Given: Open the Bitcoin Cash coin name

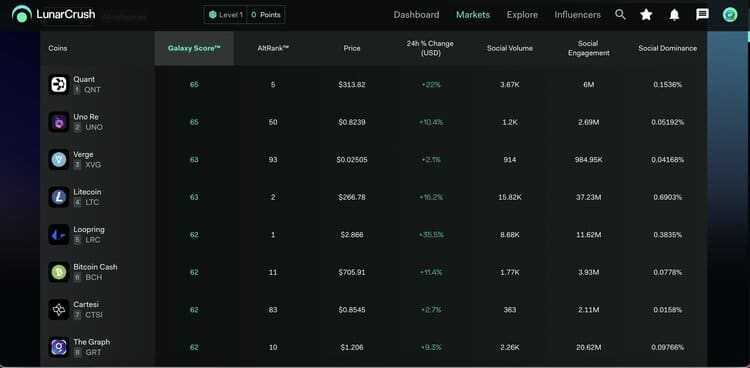Looking at the screenshot, I should point(95,267).
